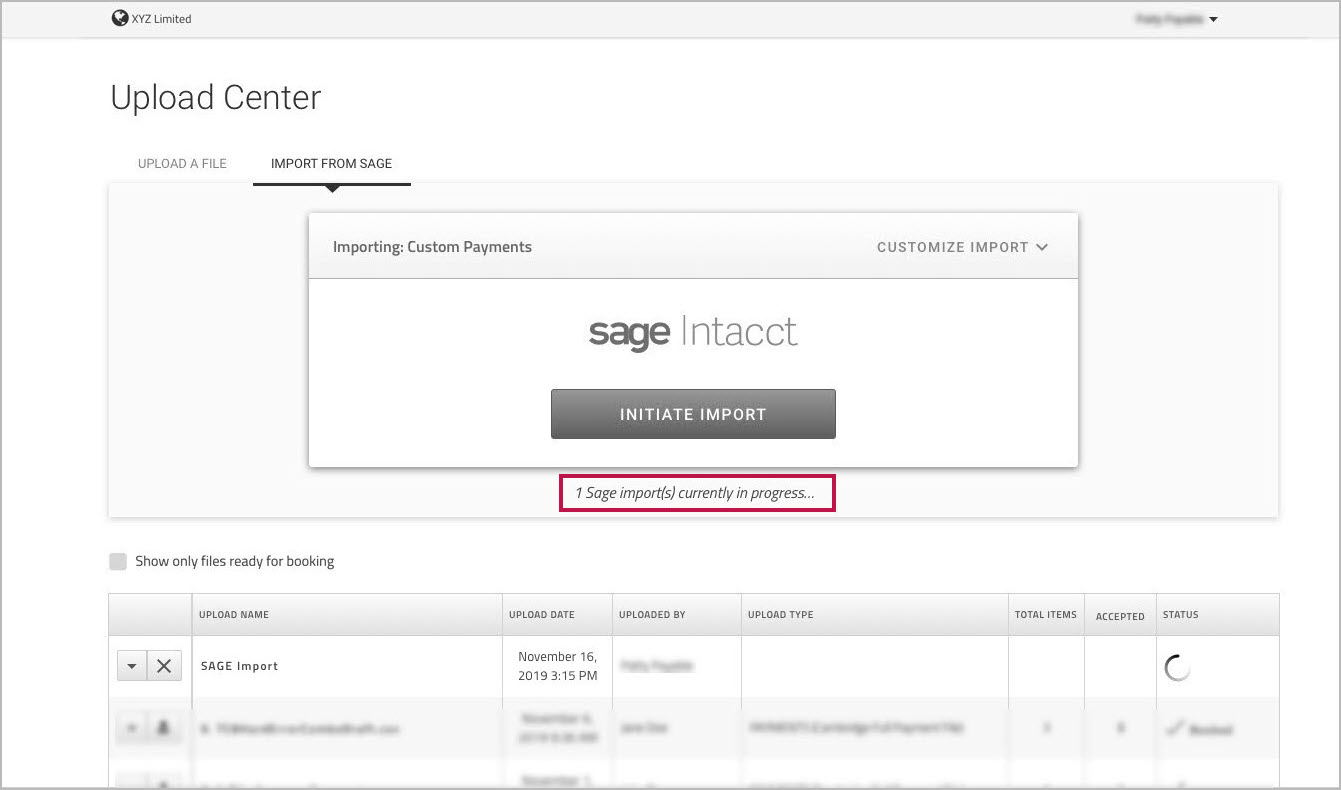This screenshot has height=790, width=1341.
Task: Click the Total Items column header
Action: coord(1046,614)
